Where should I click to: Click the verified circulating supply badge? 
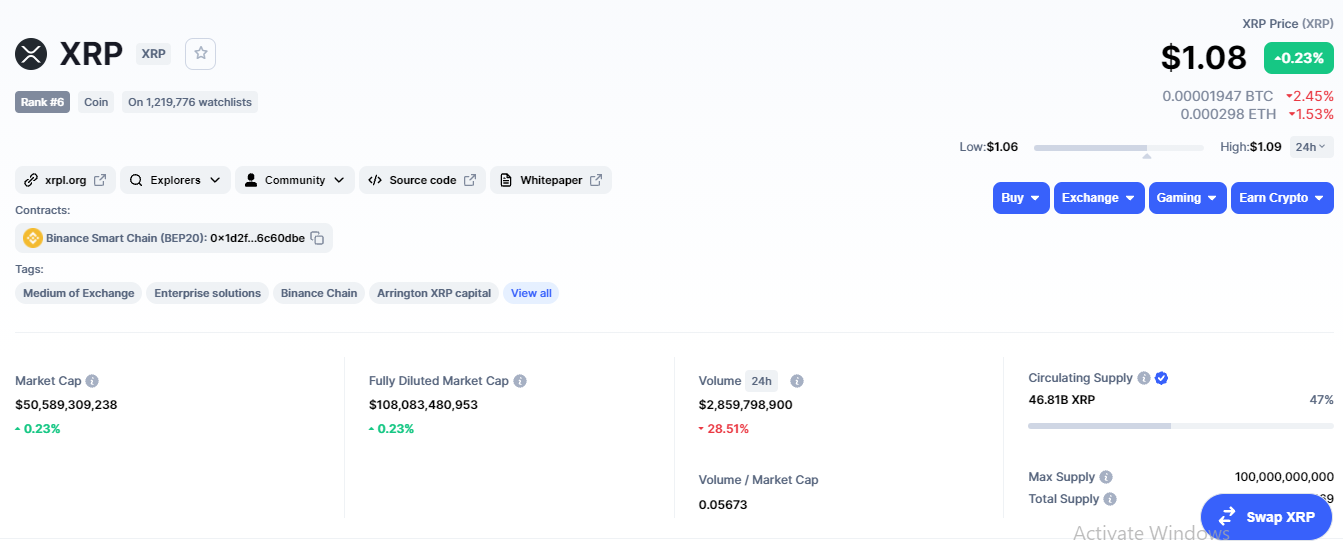coord(1161,378)
